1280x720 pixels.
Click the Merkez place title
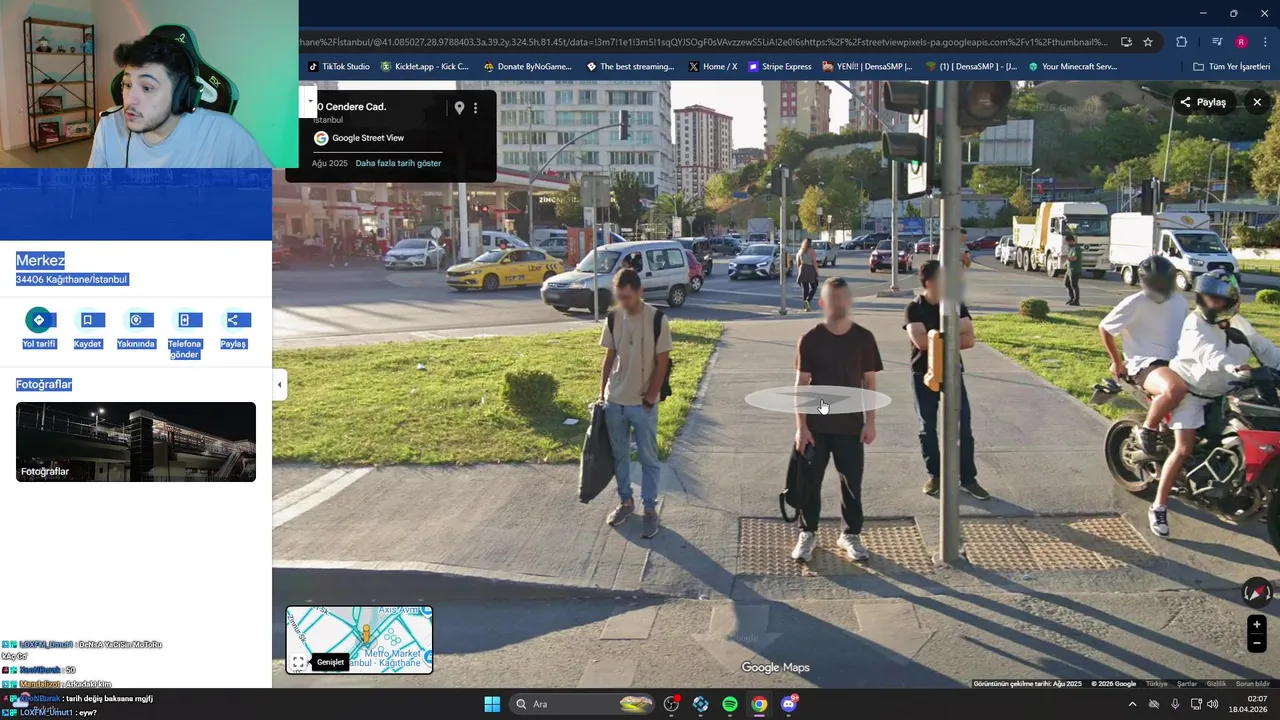[41, 260]
